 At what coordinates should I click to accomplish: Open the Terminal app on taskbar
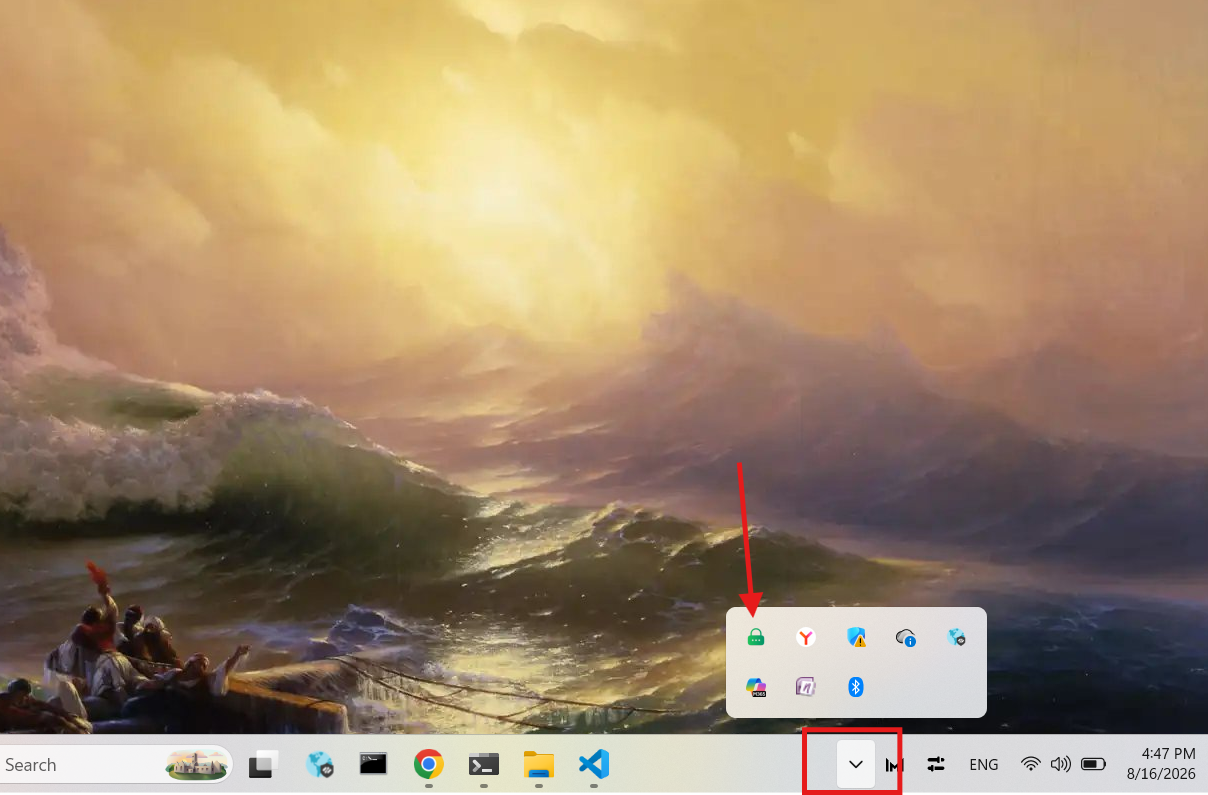click(484, 765)
